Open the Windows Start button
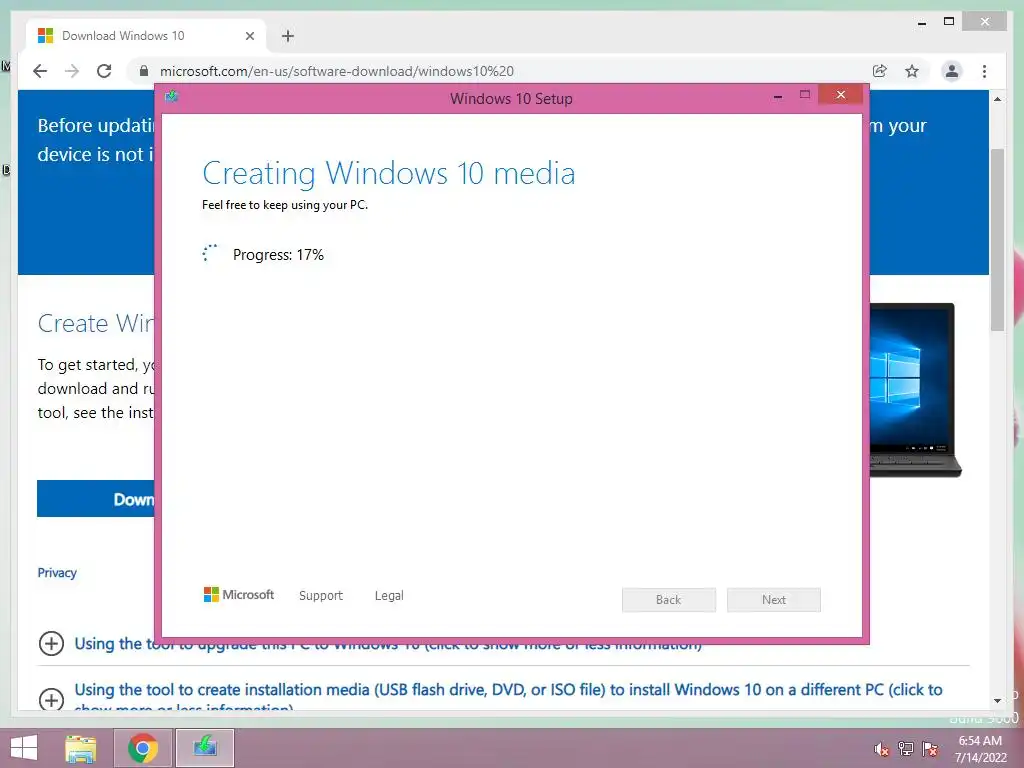 tap(24, 748)
